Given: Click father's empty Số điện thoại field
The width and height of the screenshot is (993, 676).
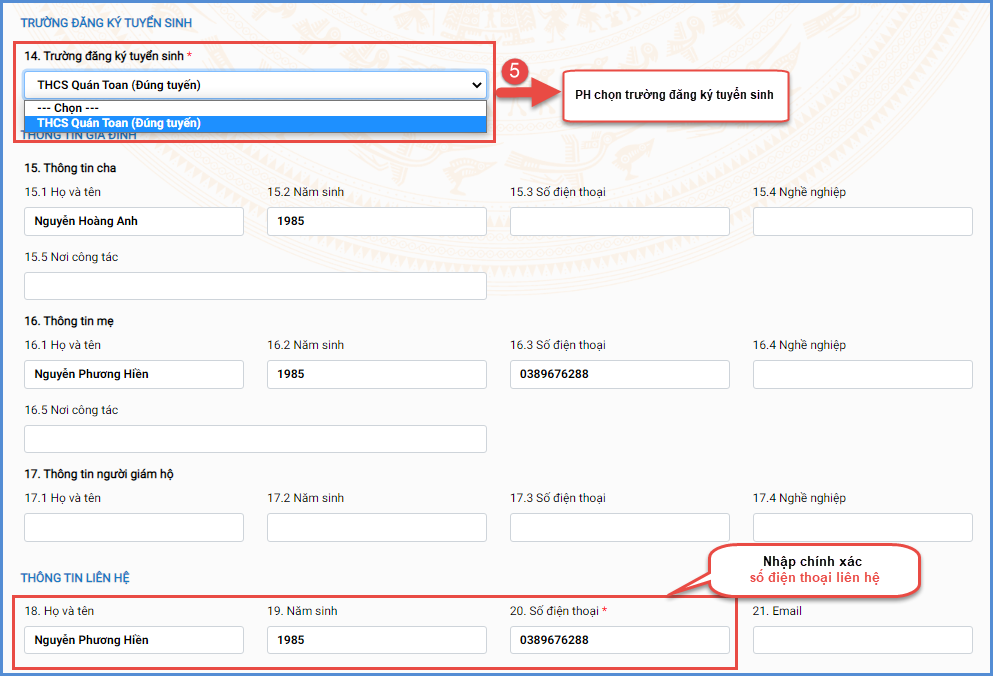Looking at the screenshot, I should click(x=619, y=222).
